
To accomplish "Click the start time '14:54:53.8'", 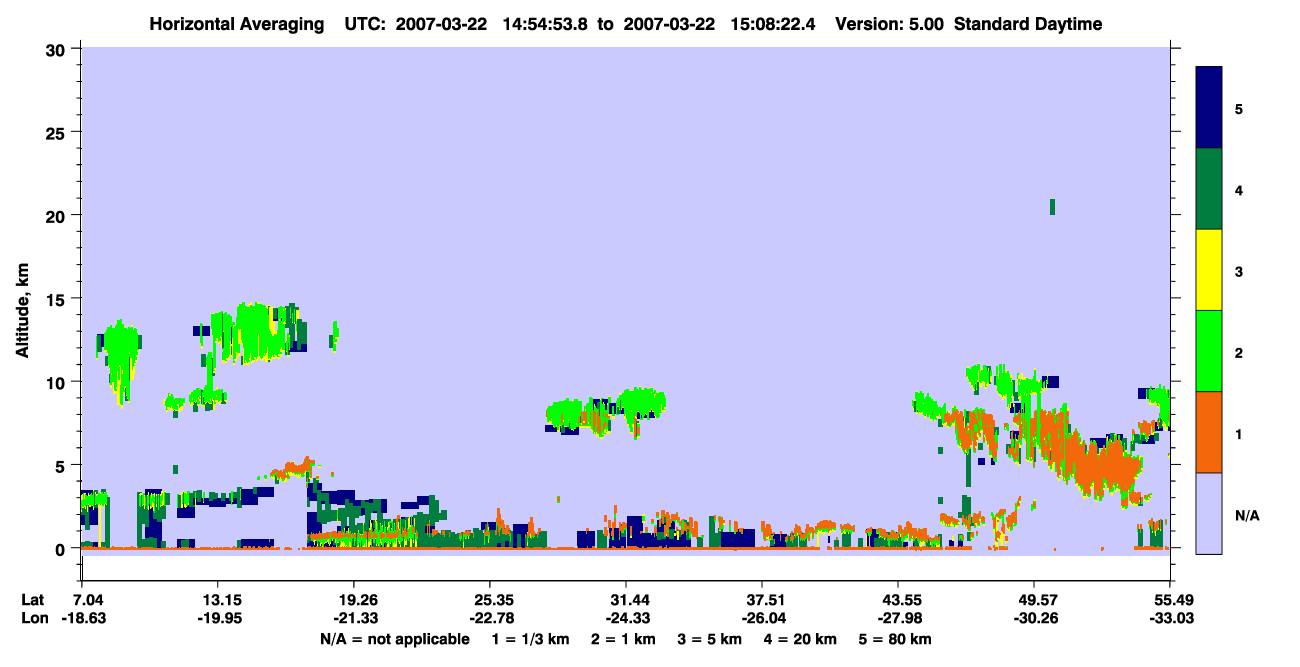I will [547, 24].
